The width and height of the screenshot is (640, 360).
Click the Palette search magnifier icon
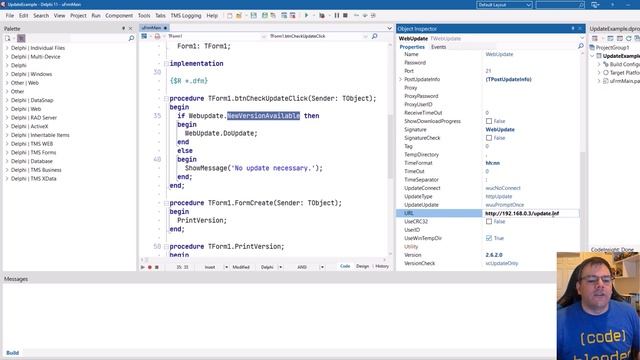(131, 38)
